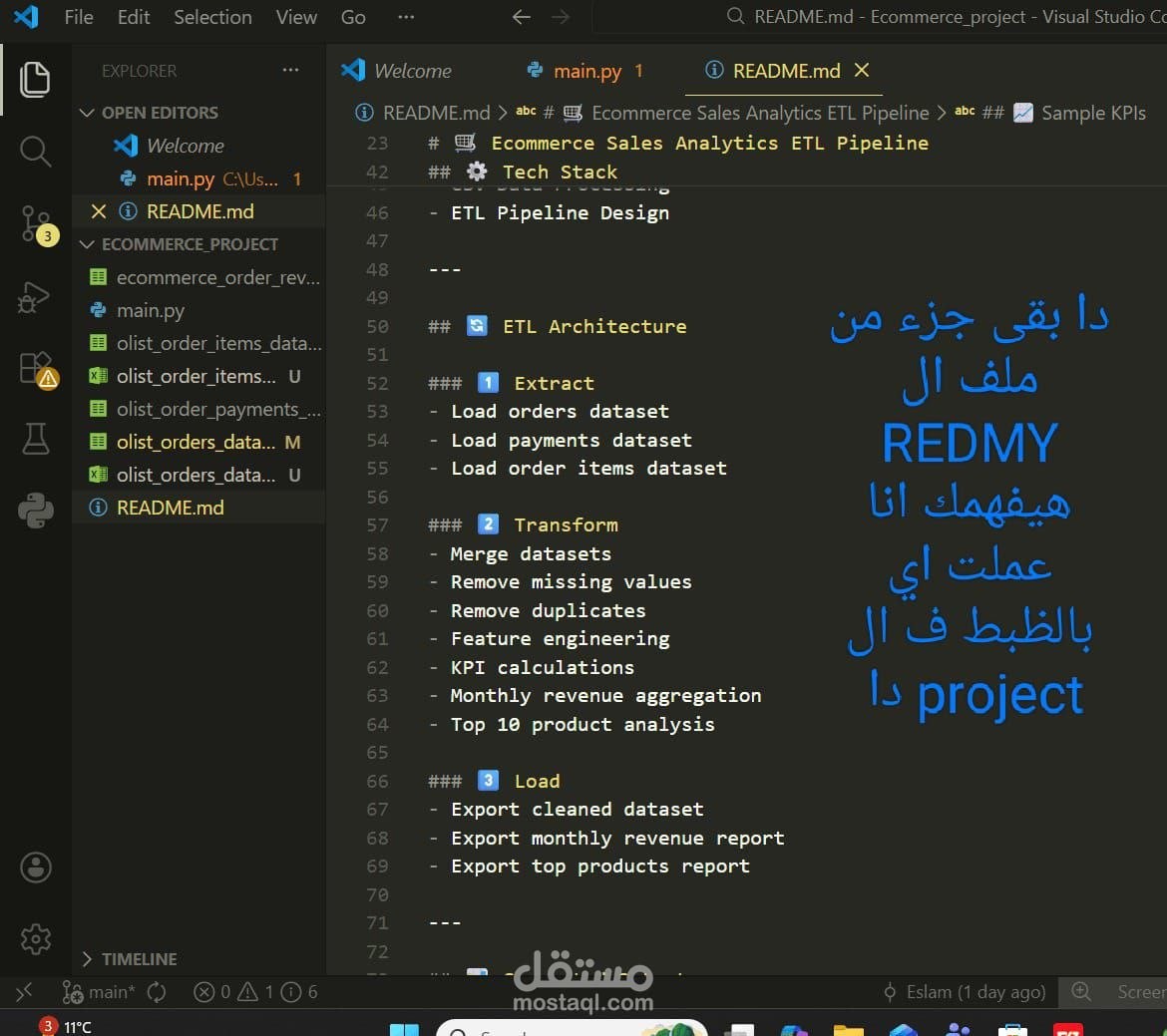The image size is (1167, 1036).
Task: Go forward with the right arrow
Action: coord(561,16)
